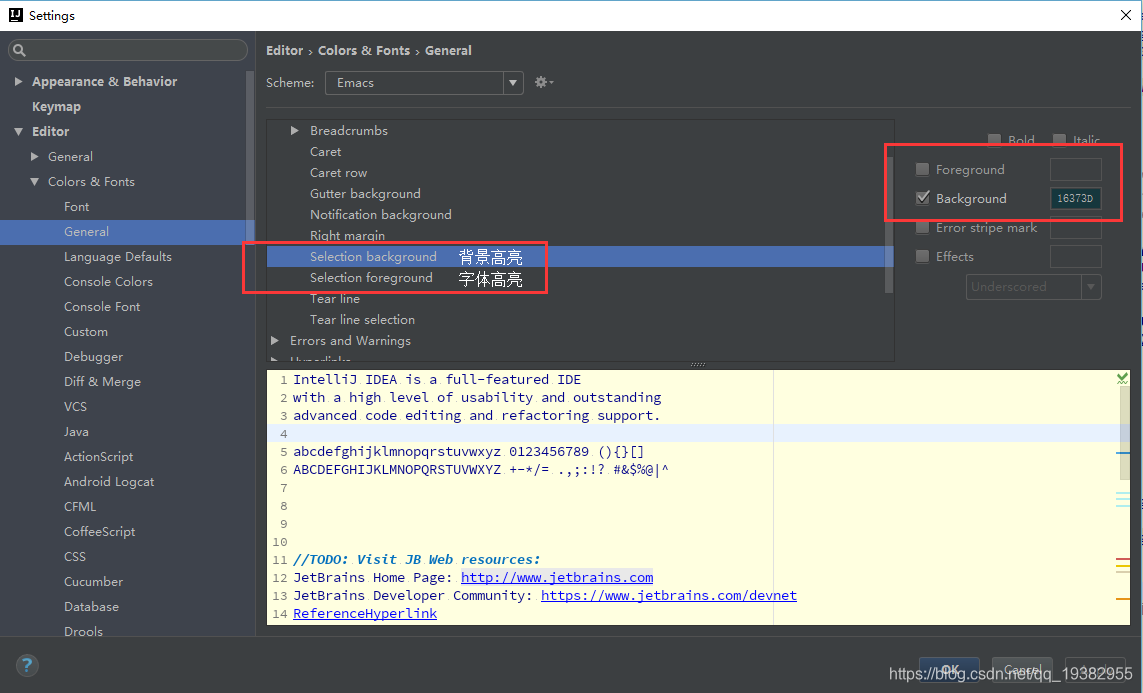This screenshot has height=693, width=1143.
Task: Click the Background color swatch 16373D
Action: tap(1075, 198)
